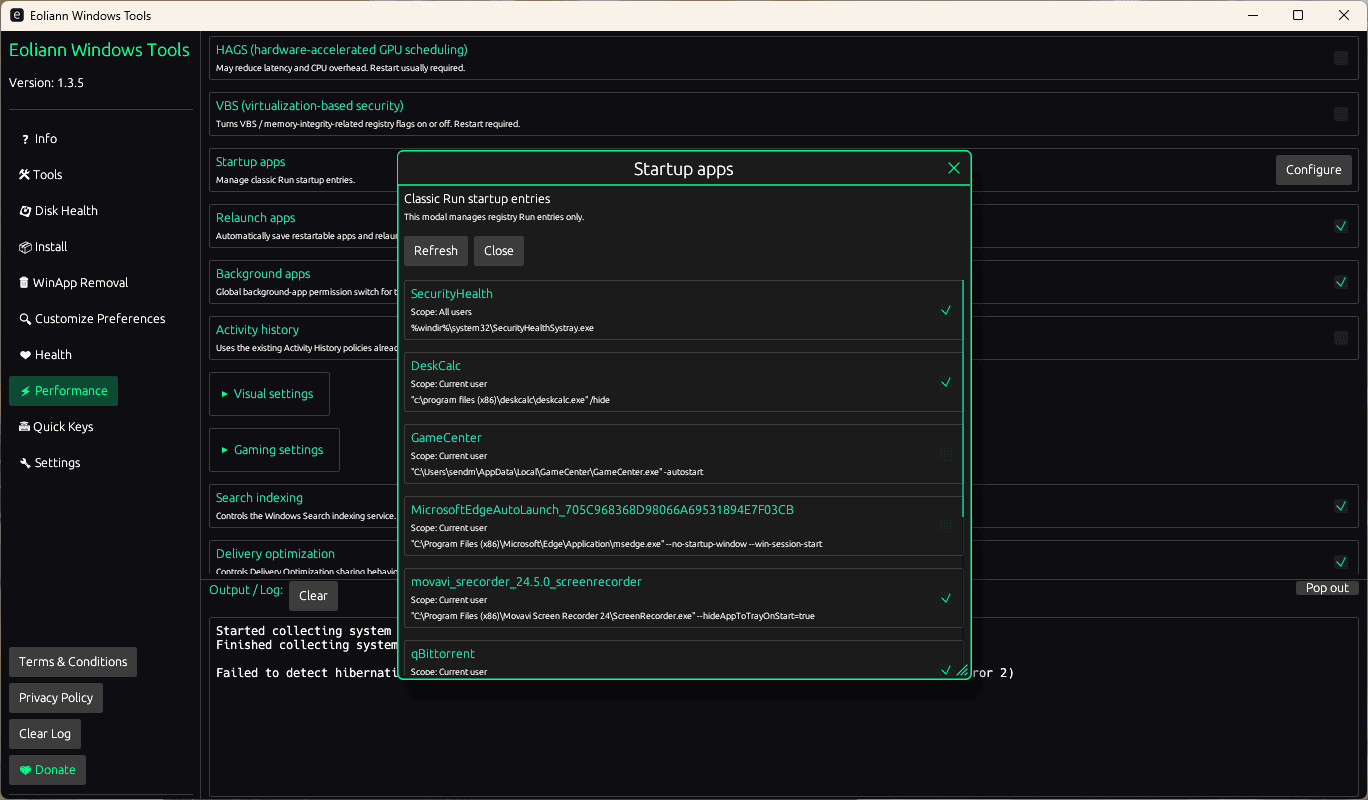The width and height of the screenshot is (1368, 800).
Task: Click 'Classic Run startup entries' heading
Action: click(x=477, y=199)
